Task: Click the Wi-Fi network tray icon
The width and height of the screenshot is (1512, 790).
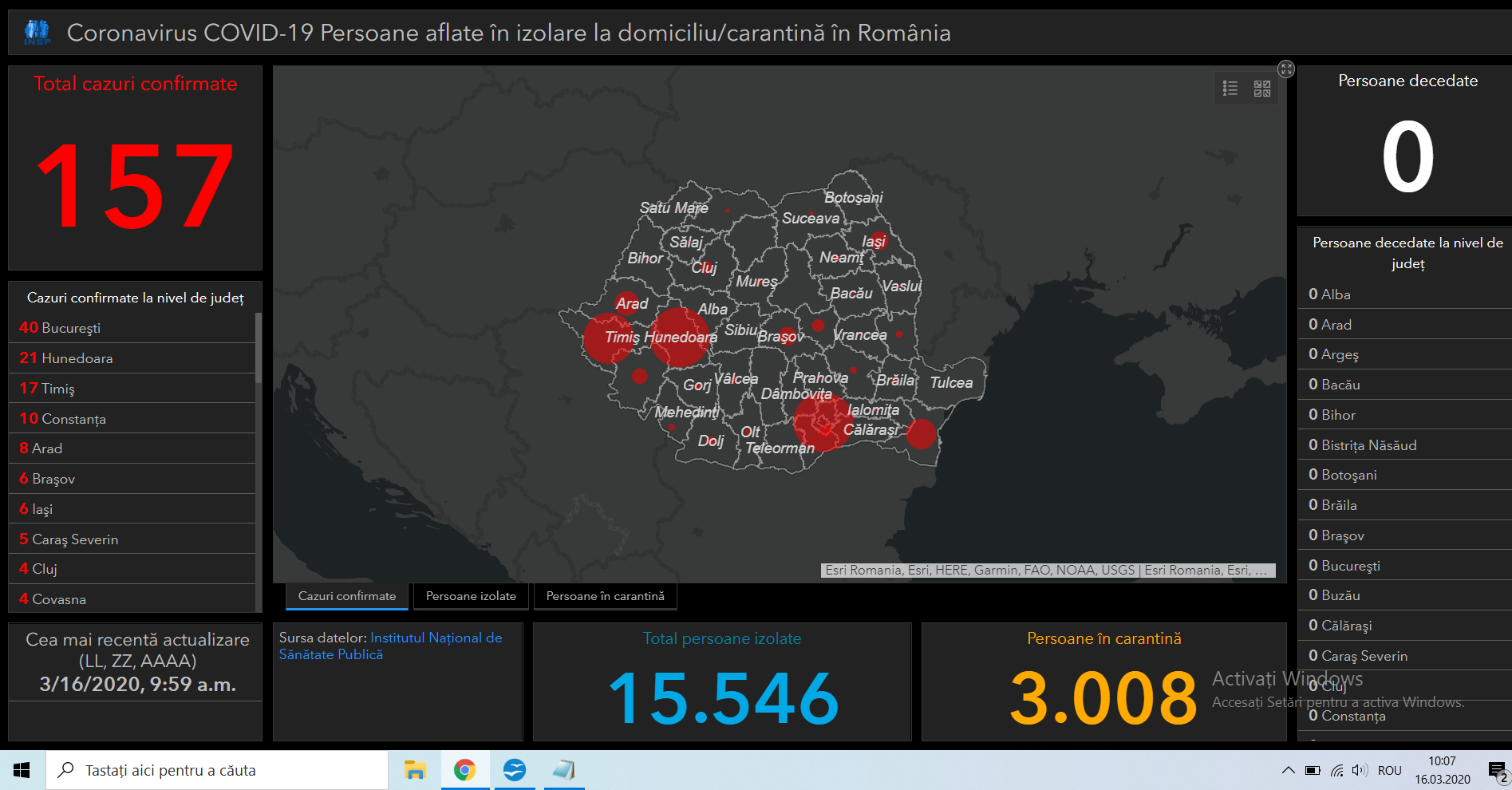Action: point(1336,770)
